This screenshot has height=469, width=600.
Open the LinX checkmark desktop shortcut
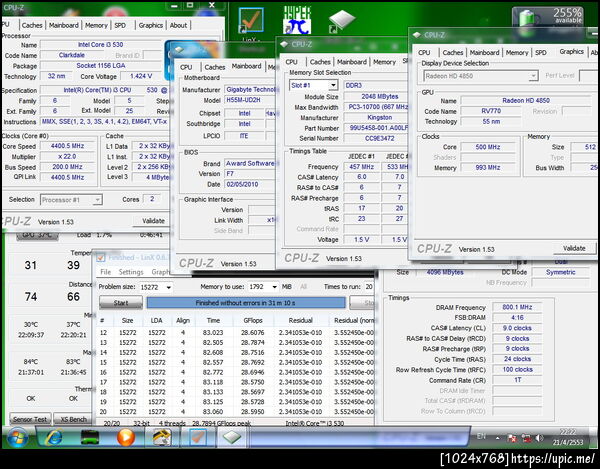[x=251, y=20]
